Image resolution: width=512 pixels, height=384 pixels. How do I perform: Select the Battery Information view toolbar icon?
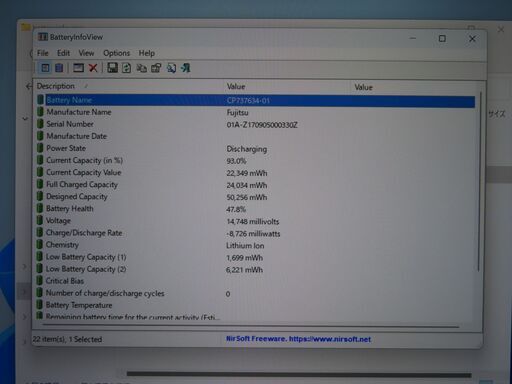(x=45, y=68)
